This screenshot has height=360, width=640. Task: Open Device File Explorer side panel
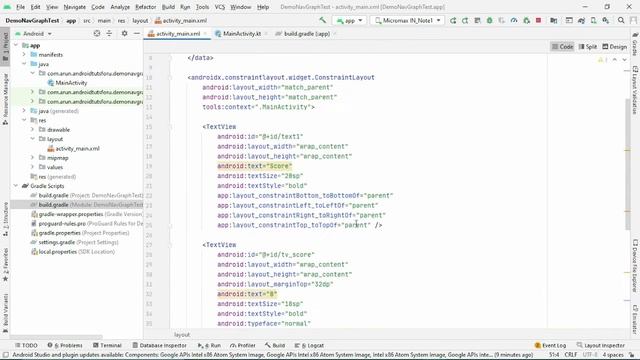point(635,265)
